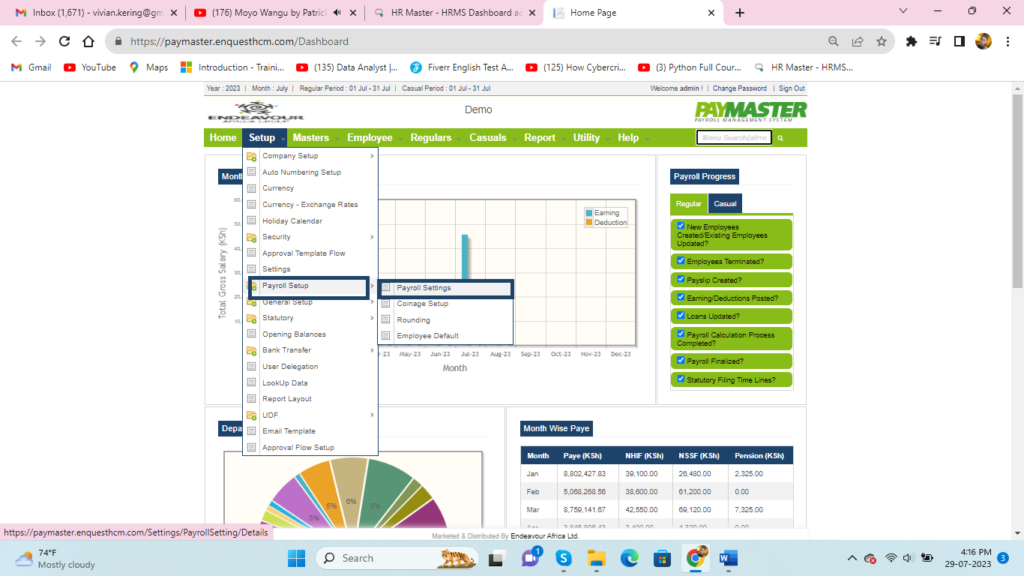Click the Sign Out link
Viewport: 1024px width, 576px height.
792,88
